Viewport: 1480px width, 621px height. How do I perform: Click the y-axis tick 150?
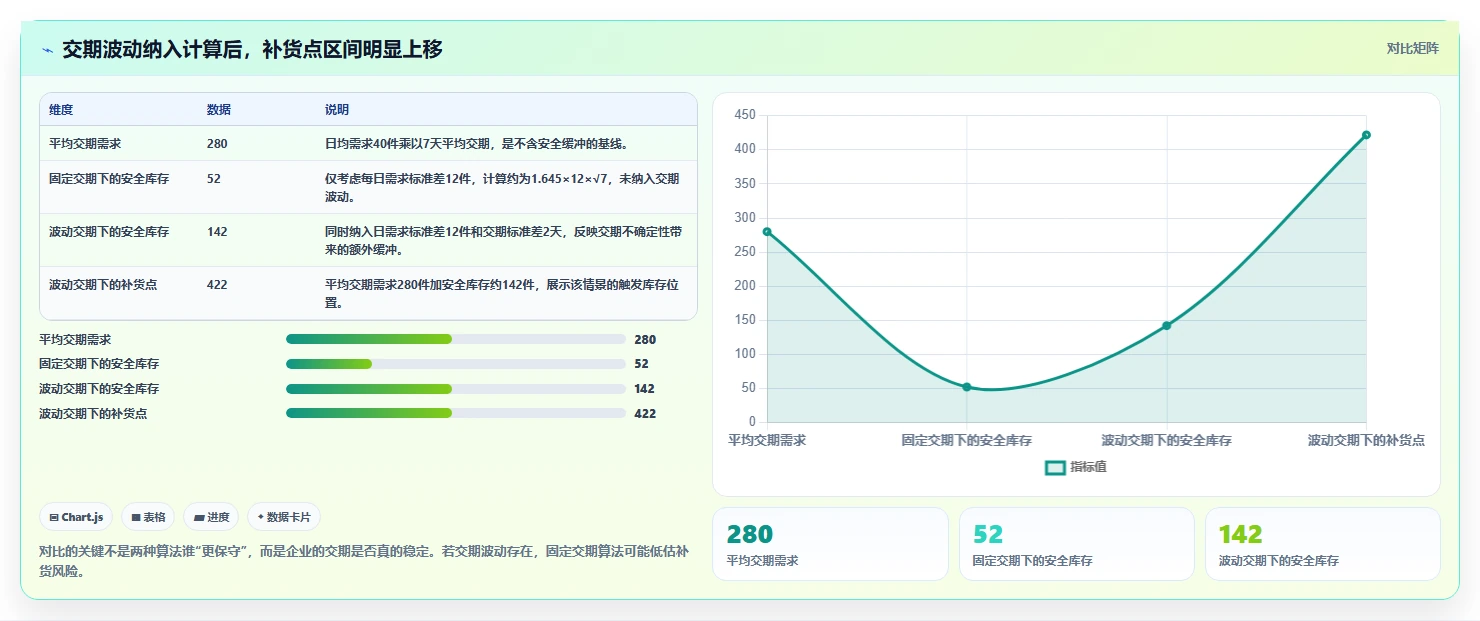pyautogui.click(x=744, y=320)
